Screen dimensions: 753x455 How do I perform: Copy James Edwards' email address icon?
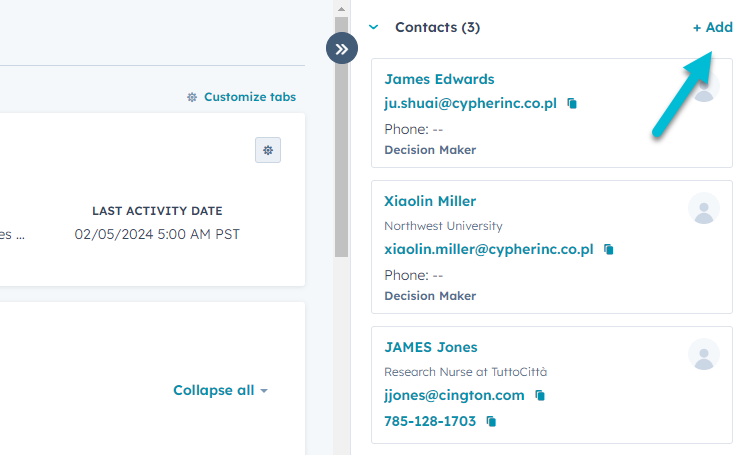pos(572,103)
